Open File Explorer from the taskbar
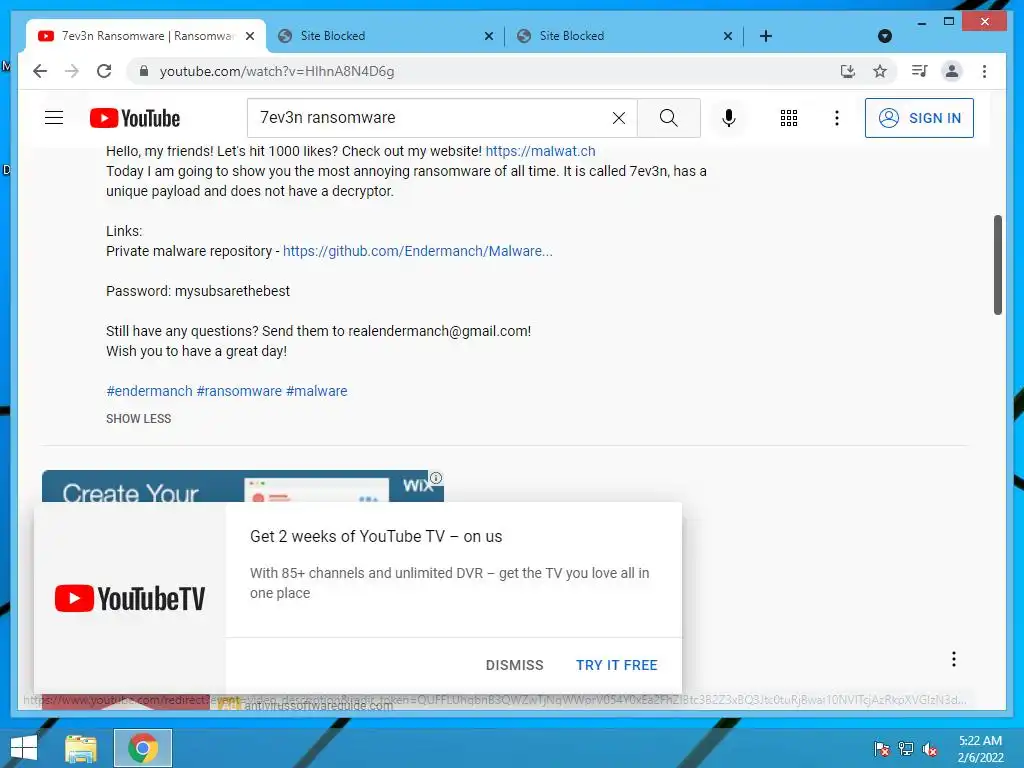The height and width of the screenshot is (768, 1024). [x=81, y=748]
